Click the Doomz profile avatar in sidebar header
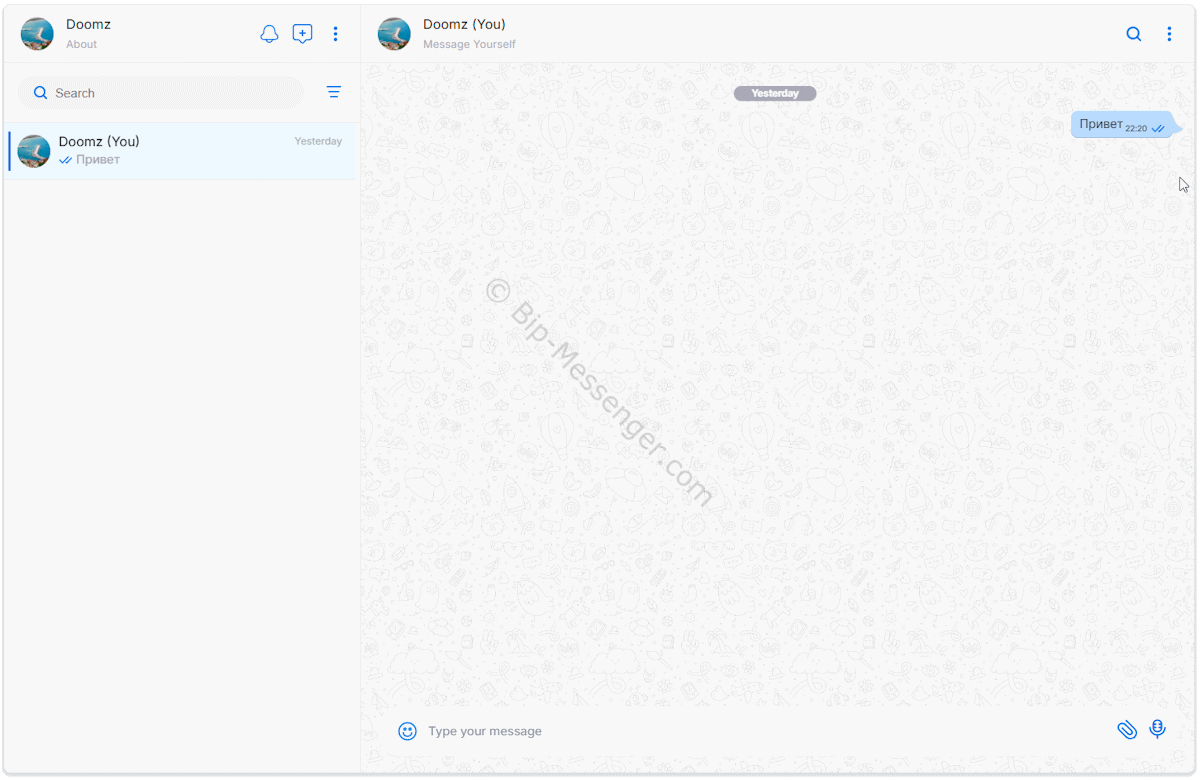 coord(37,34)
